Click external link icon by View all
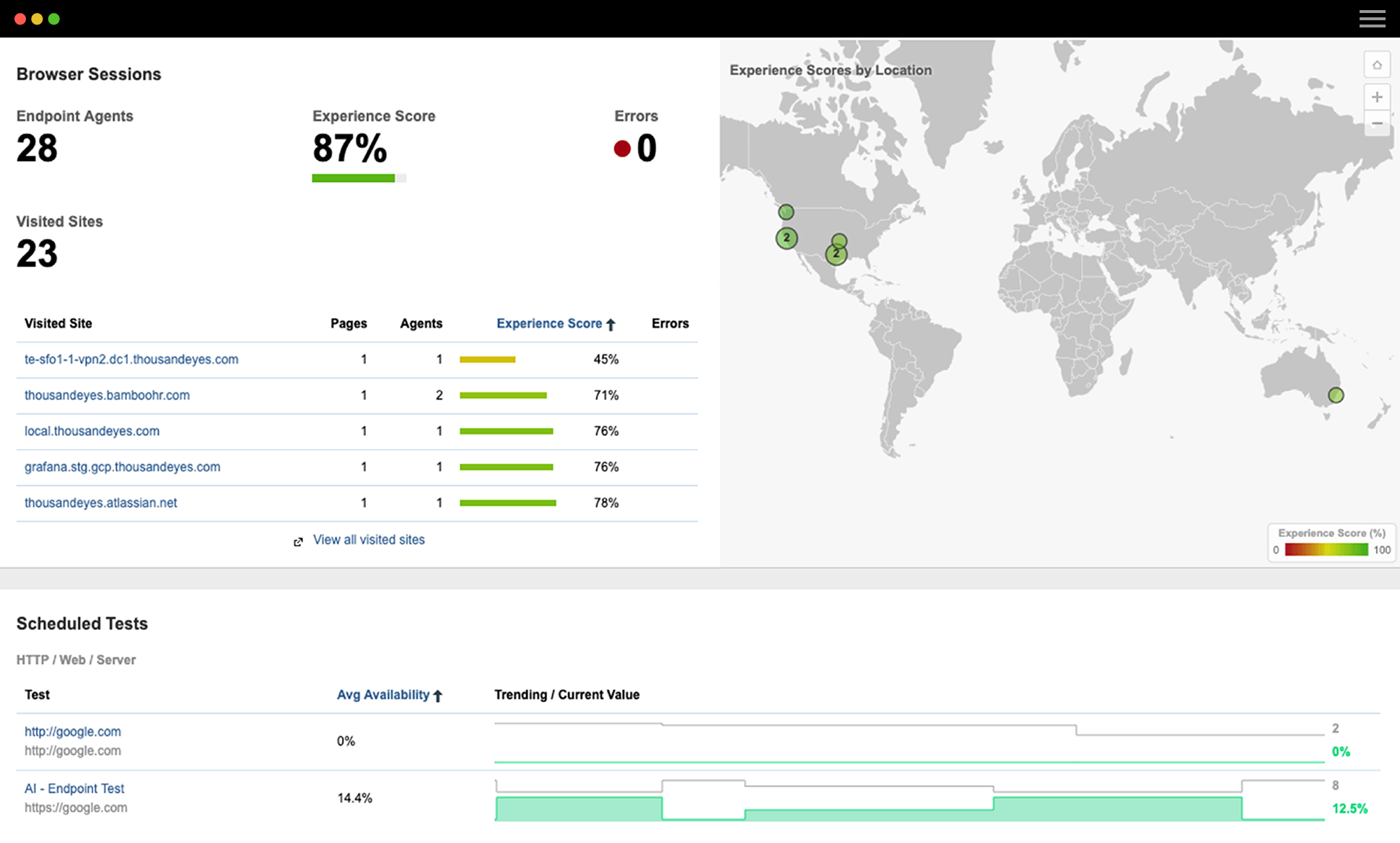Viewport: 1400px width, 843px height. [298, 541]
